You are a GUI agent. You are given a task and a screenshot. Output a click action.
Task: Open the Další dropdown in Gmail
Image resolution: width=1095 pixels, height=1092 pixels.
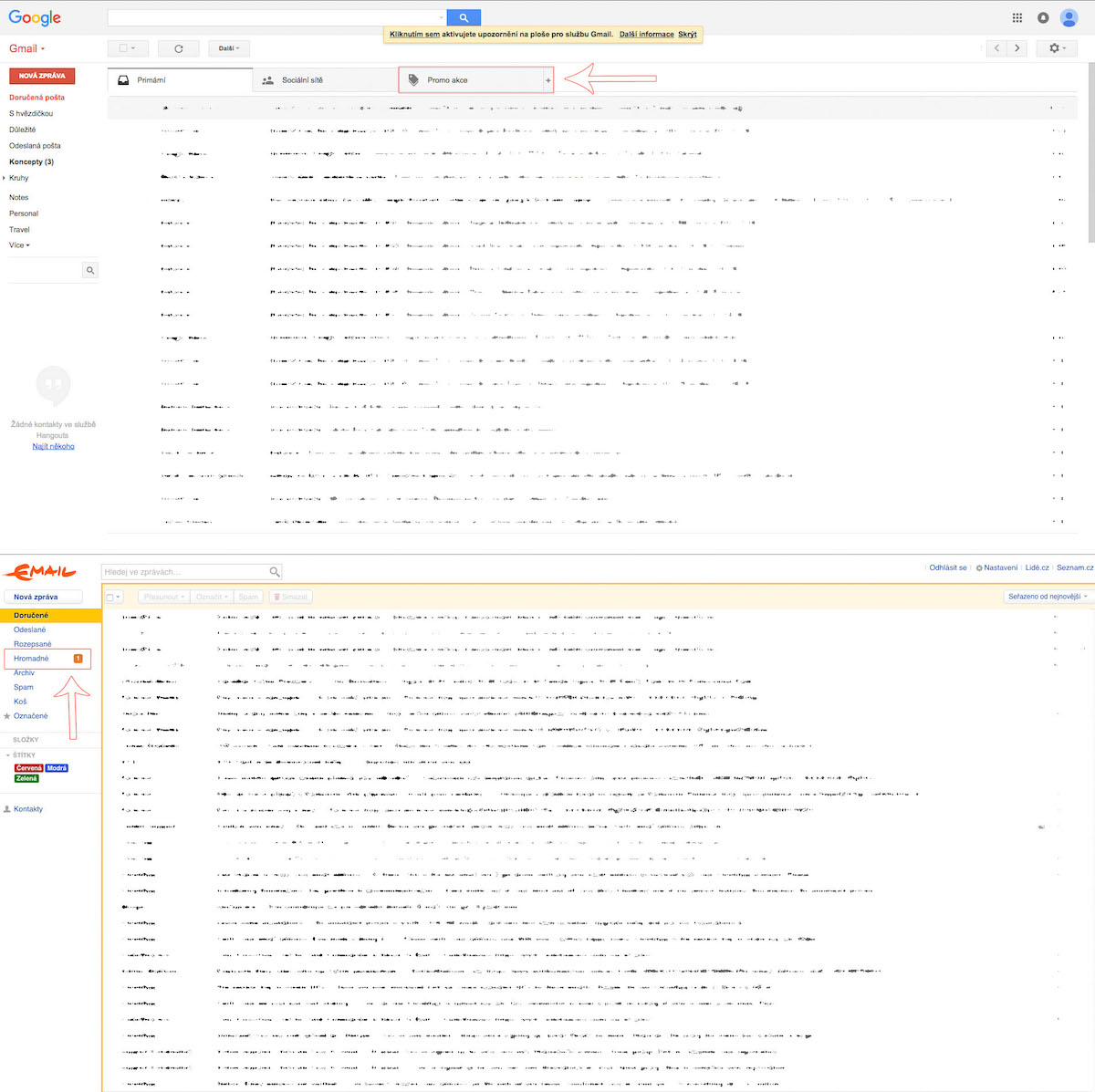[x=229, y=48]
